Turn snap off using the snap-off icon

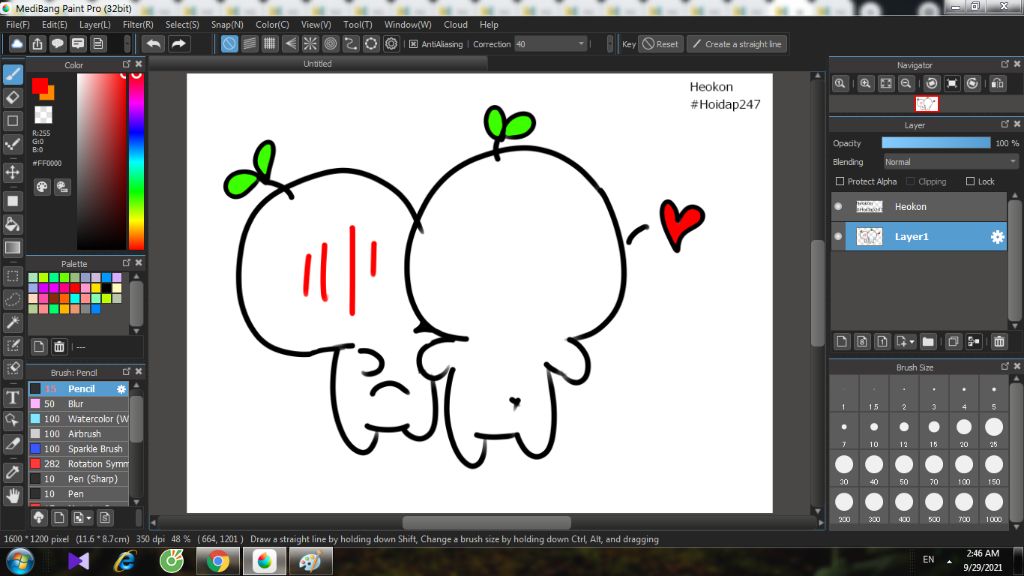pos(229,44)
